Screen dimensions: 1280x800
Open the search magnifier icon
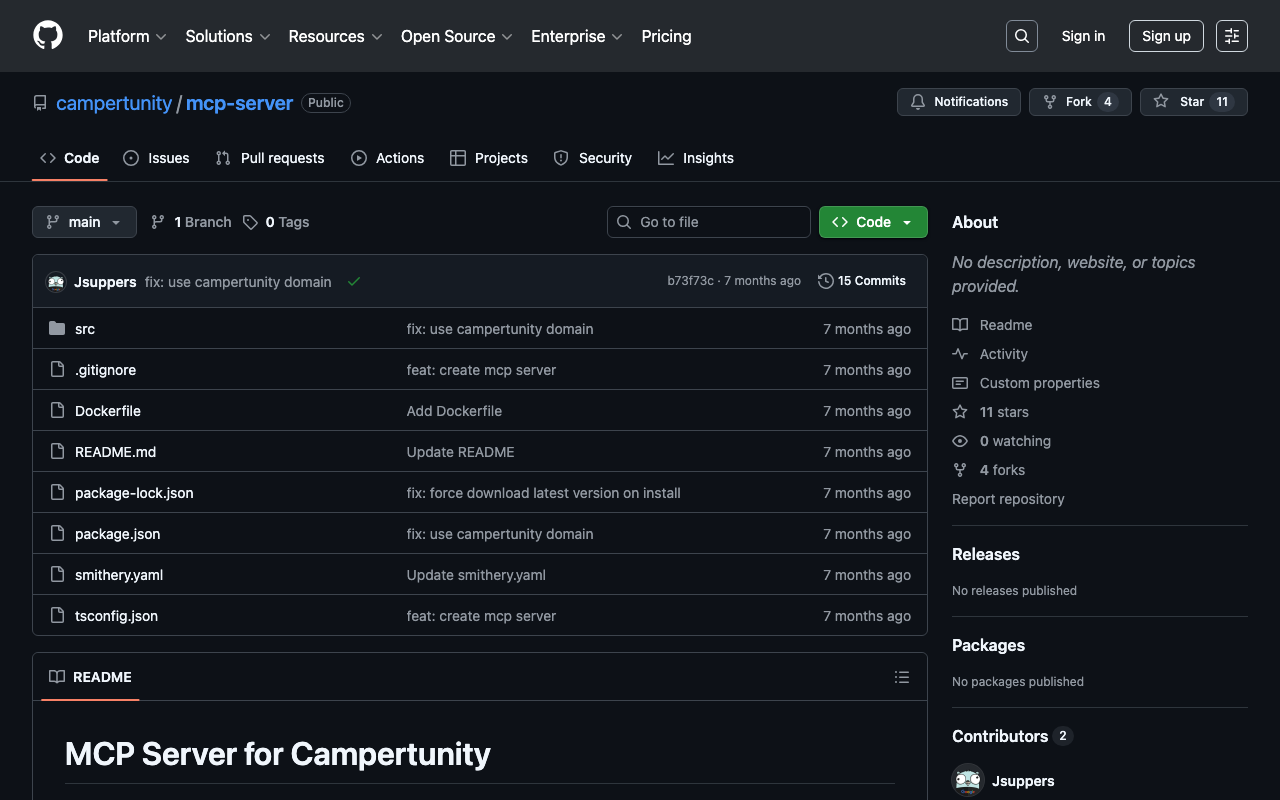1021,36
